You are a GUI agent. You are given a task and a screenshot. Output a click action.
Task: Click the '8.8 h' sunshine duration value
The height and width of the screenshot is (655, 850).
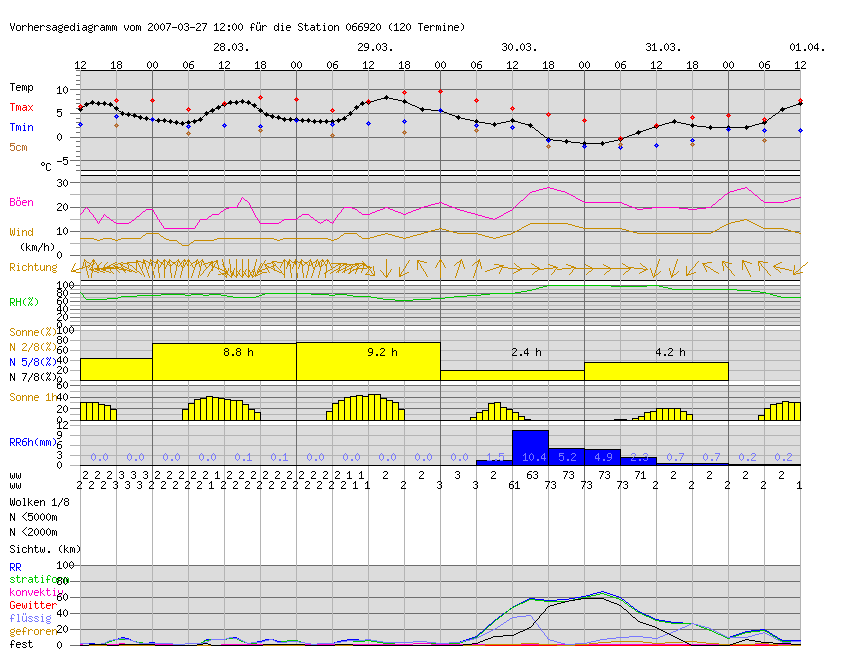(x=239, y=352)
